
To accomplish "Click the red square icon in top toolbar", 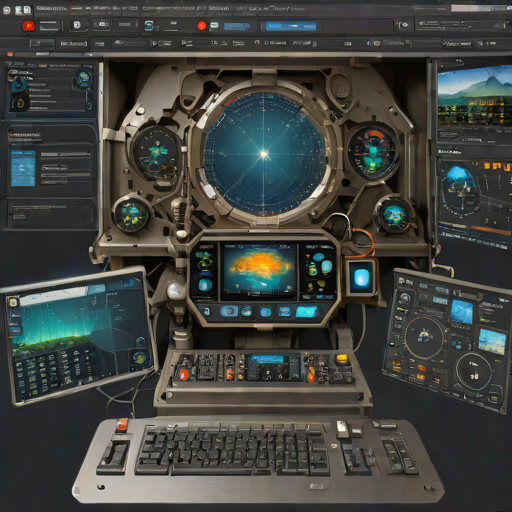I will pos(29,26).
